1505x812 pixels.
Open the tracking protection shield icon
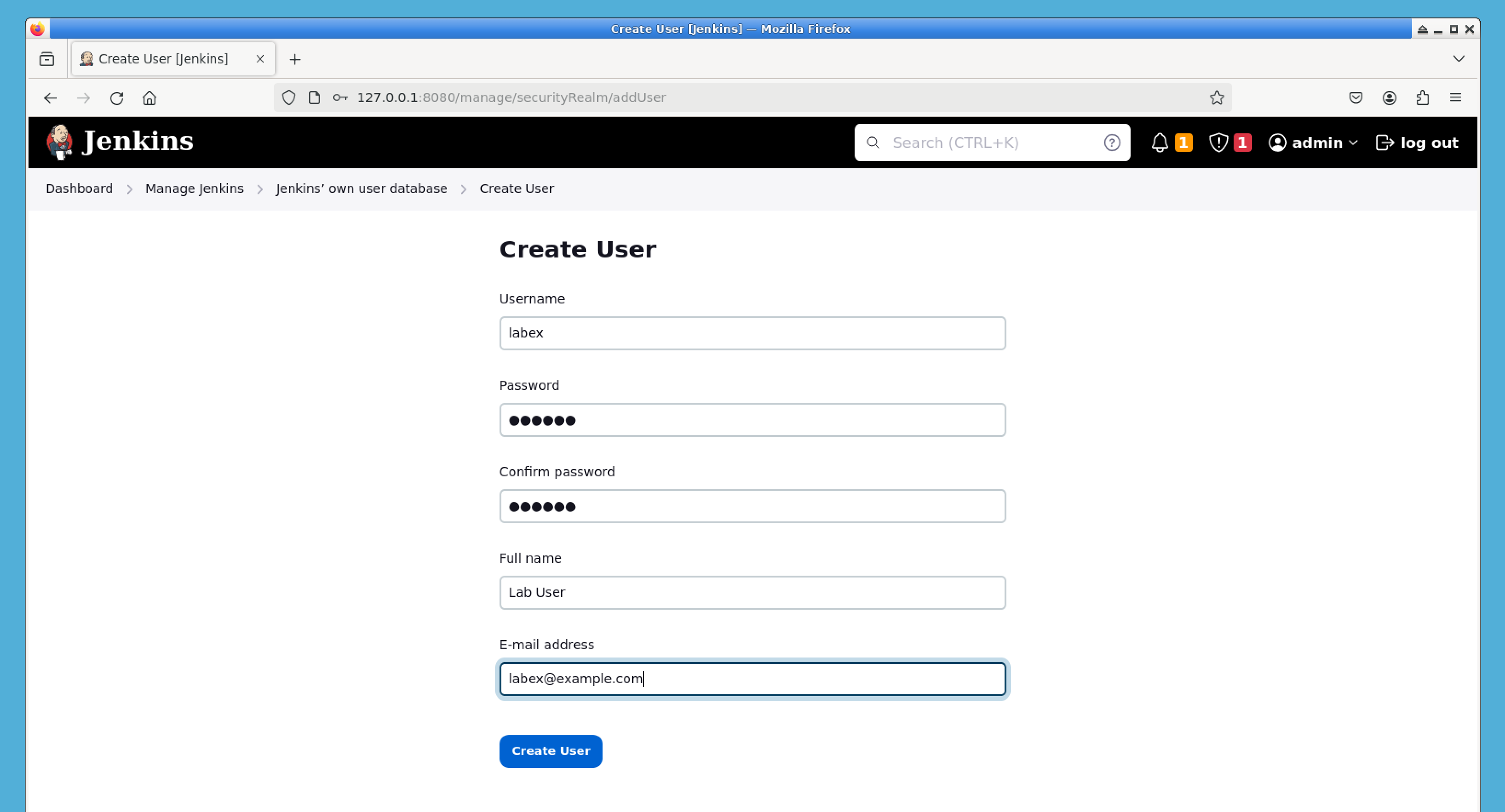click(x=288, y=97)
